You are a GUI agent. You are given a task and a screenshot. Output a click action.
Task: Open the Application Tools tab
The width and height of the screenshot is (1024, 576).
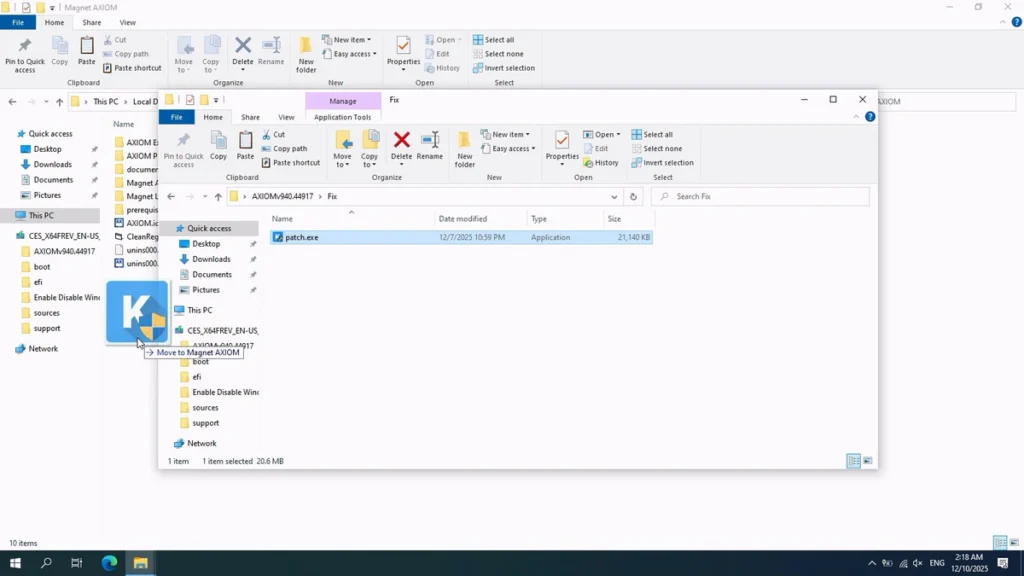342,117
